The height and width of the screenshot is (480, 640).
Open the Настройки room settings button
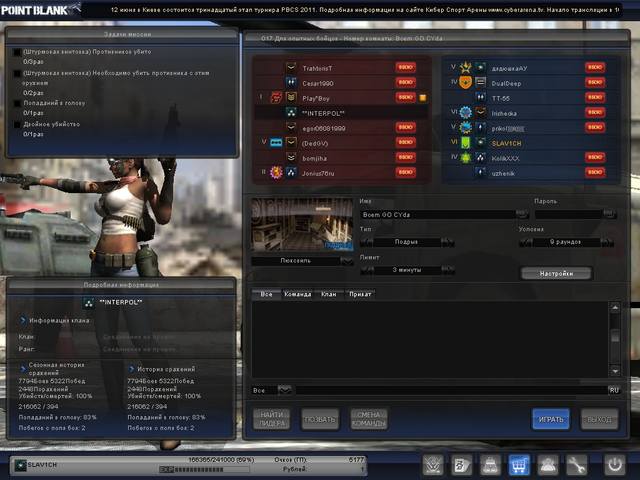[x=556, y=273]
